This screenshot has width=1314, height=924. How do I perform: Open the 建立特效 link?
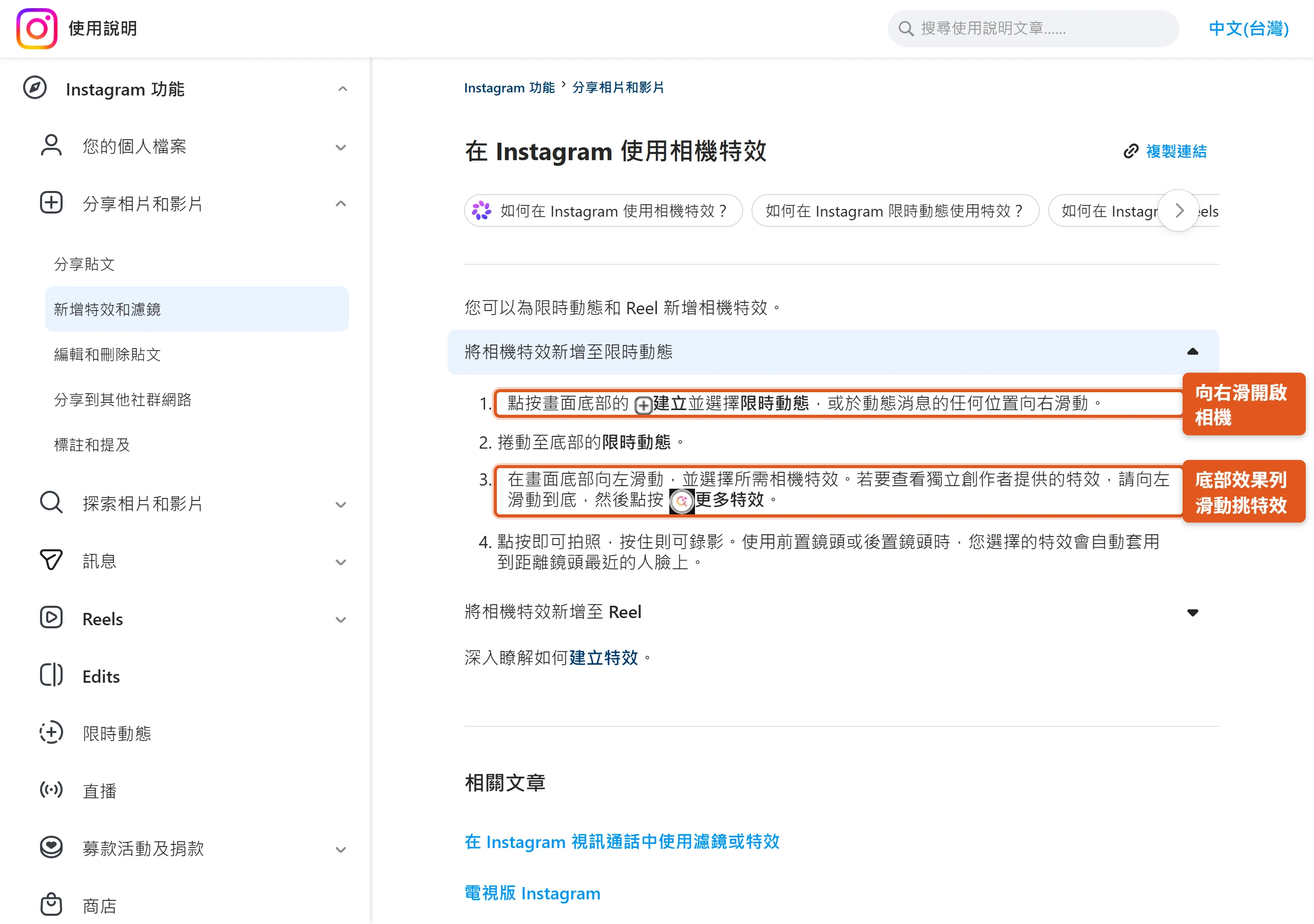(x=604, y=657)
